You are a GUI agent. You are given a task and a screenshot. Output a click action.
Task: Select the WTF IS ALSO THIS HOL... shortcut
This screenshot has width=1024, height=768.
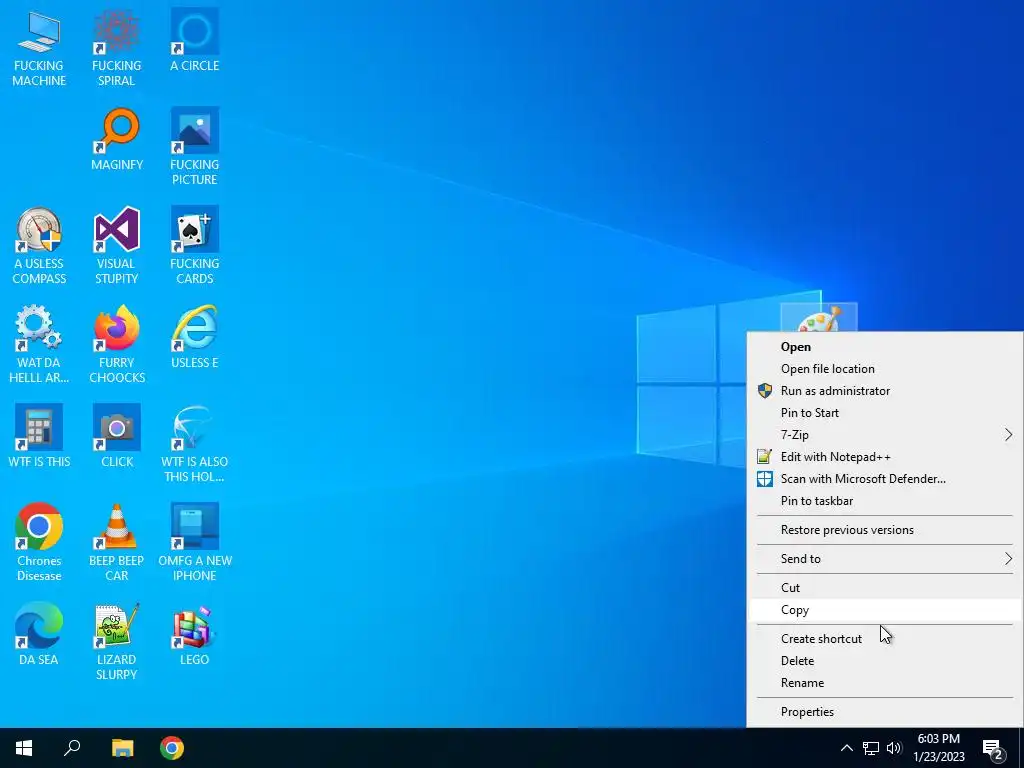195,444
